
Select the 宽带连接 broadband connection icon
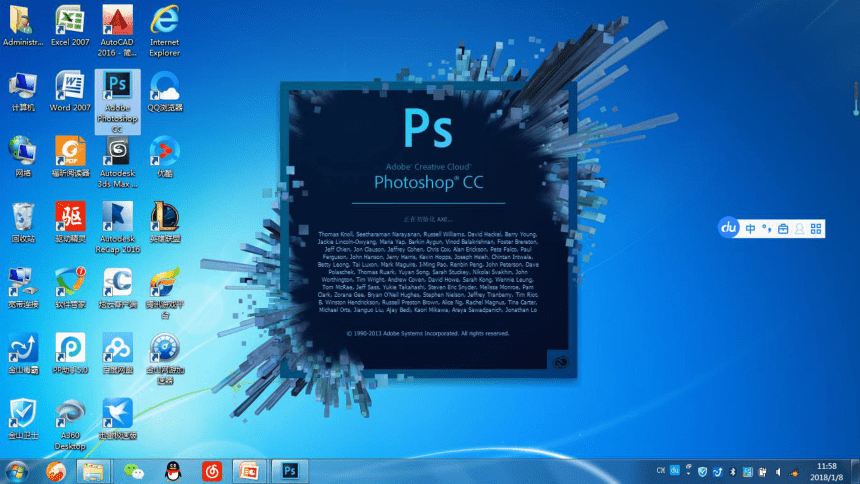tap(22, 288)
